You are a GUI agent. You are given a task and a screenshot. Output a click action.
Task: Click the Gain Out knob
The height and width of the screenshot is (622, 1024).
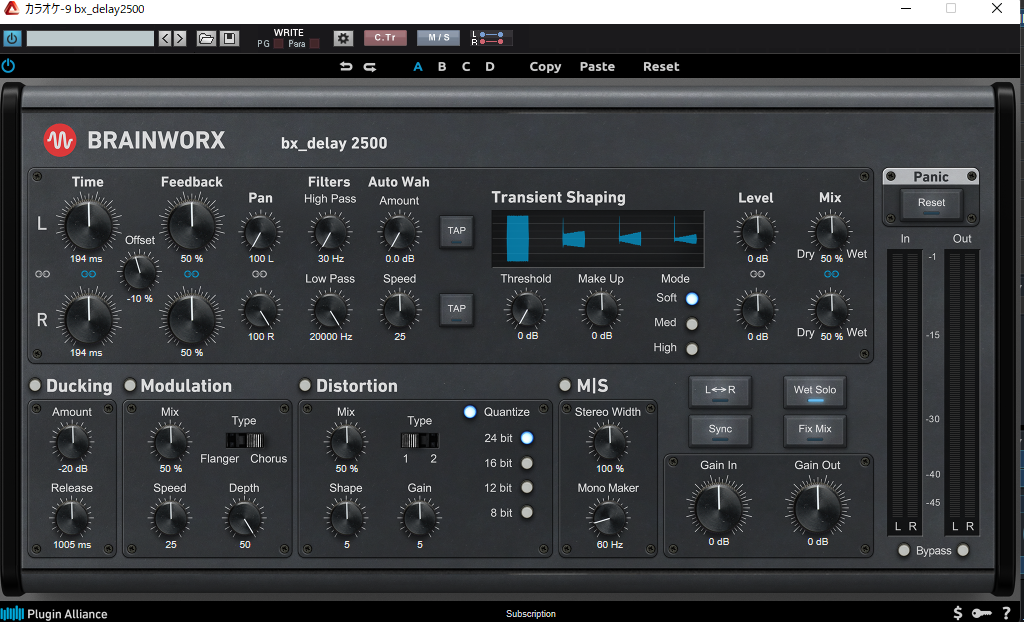[x=818, y=506]
